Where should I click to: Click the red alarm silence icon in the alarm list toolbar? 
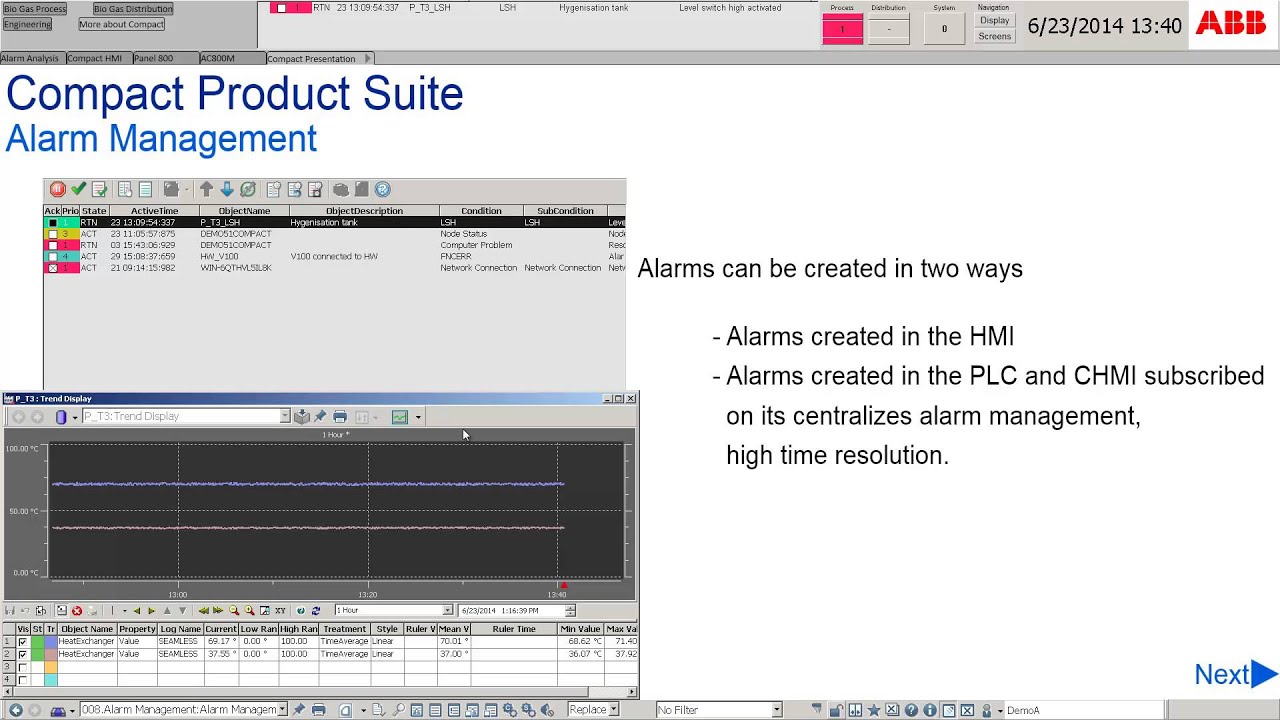point(58,189)
